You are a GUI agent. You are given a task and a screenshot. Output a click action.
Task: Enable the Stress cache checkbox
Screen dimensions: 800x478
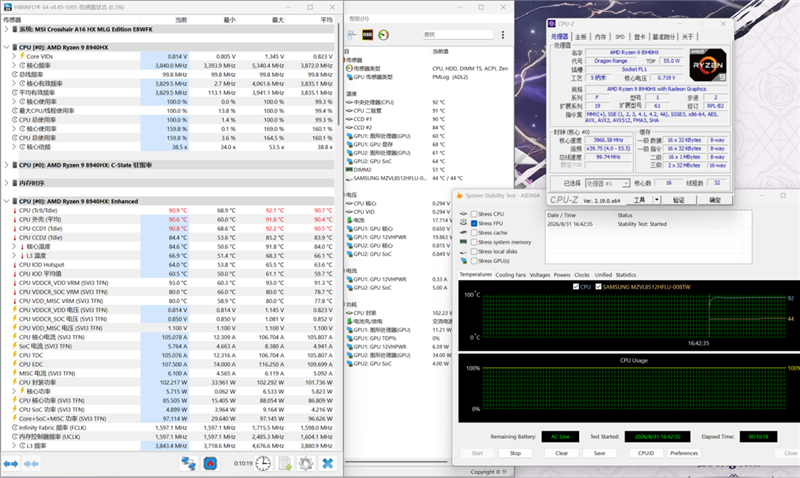point(474,233)
